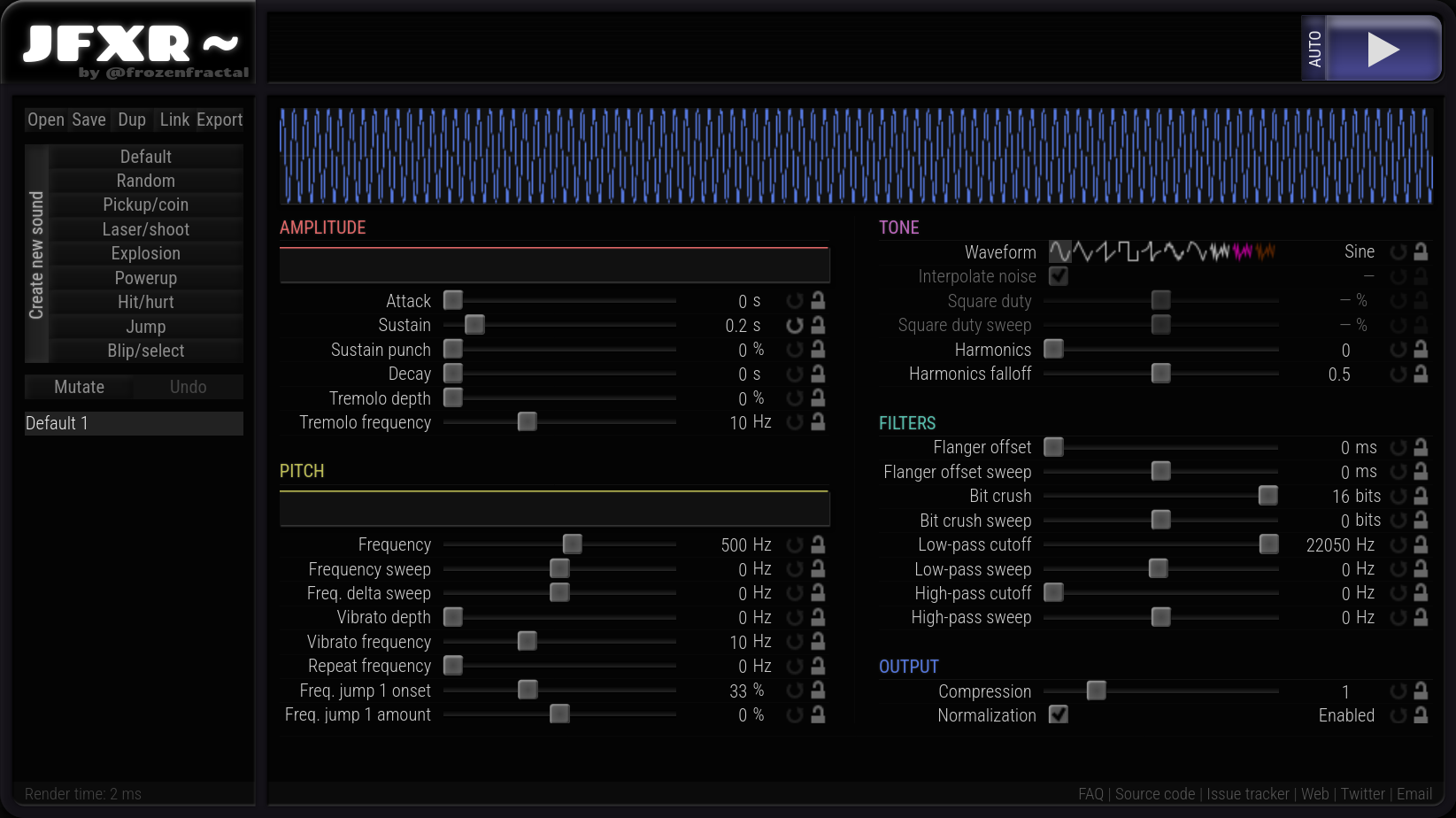Screen dimensions: 1456x818
Task: Select the Brown noise waveform icon
Action: click(1266, 252)
